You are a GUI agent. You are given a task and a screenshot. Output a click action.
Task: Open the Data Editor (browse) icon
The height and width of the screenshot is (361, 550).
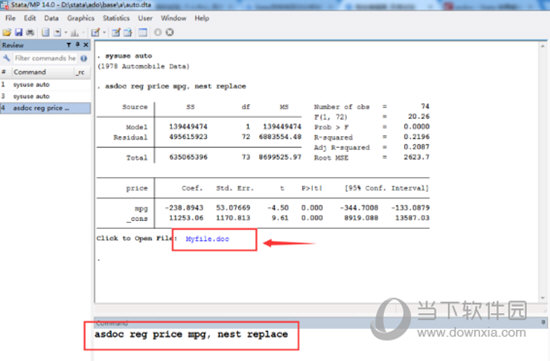pos(128,32)
